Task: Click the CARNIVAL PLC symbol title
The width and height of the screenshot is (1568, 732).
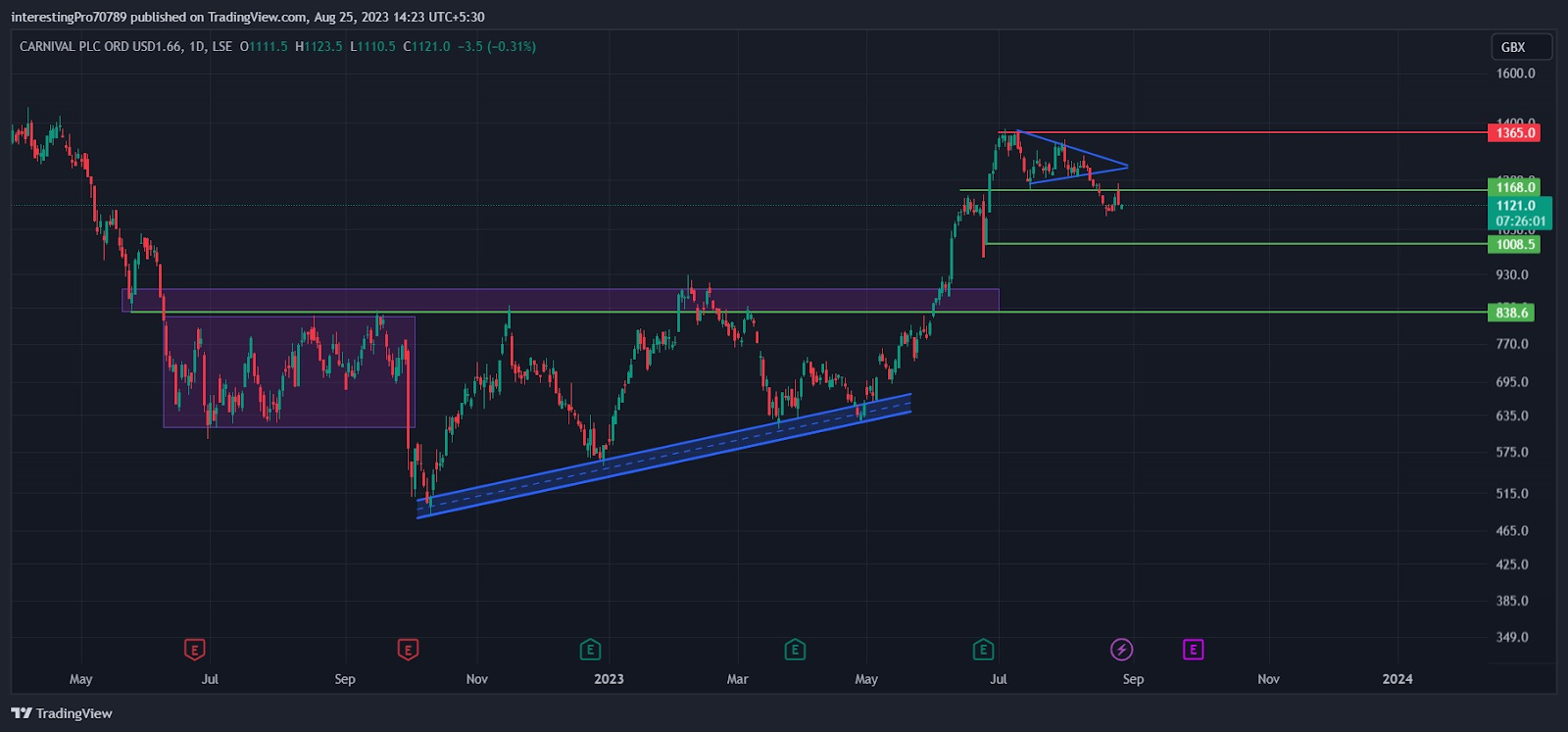Action: (x=101, y=46)
